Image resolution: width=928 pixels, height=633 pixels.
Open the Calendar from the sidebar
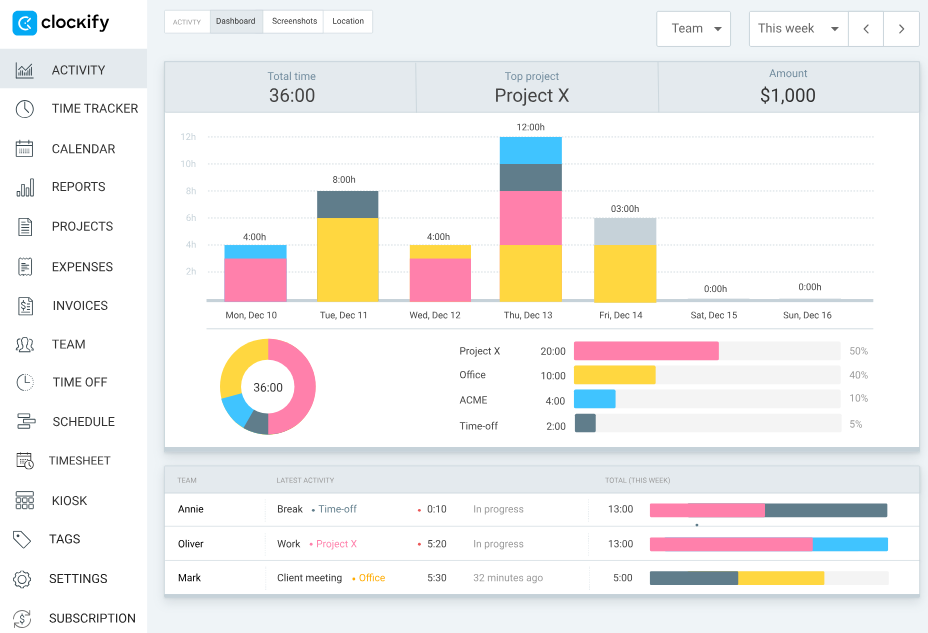[x=24, y=148]
